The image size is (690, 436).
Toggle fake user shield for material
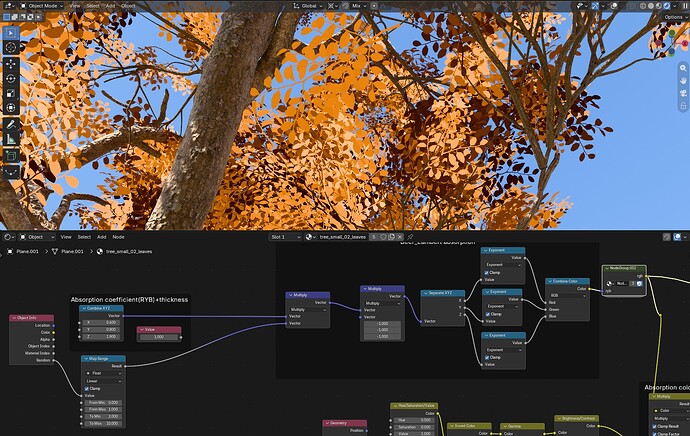383,237
